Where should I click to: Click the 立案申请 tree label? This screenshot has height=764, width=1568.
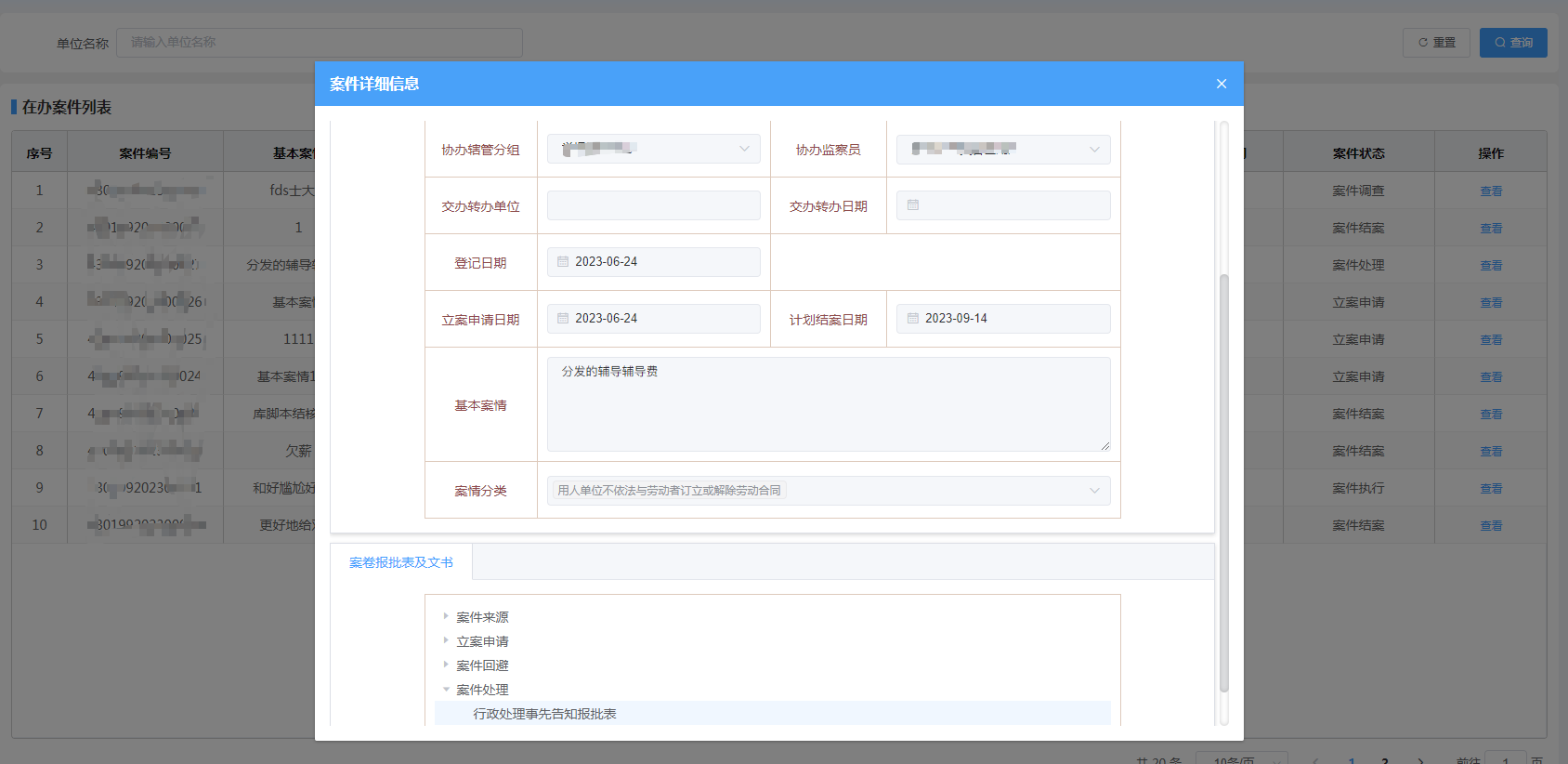[482, 641]
